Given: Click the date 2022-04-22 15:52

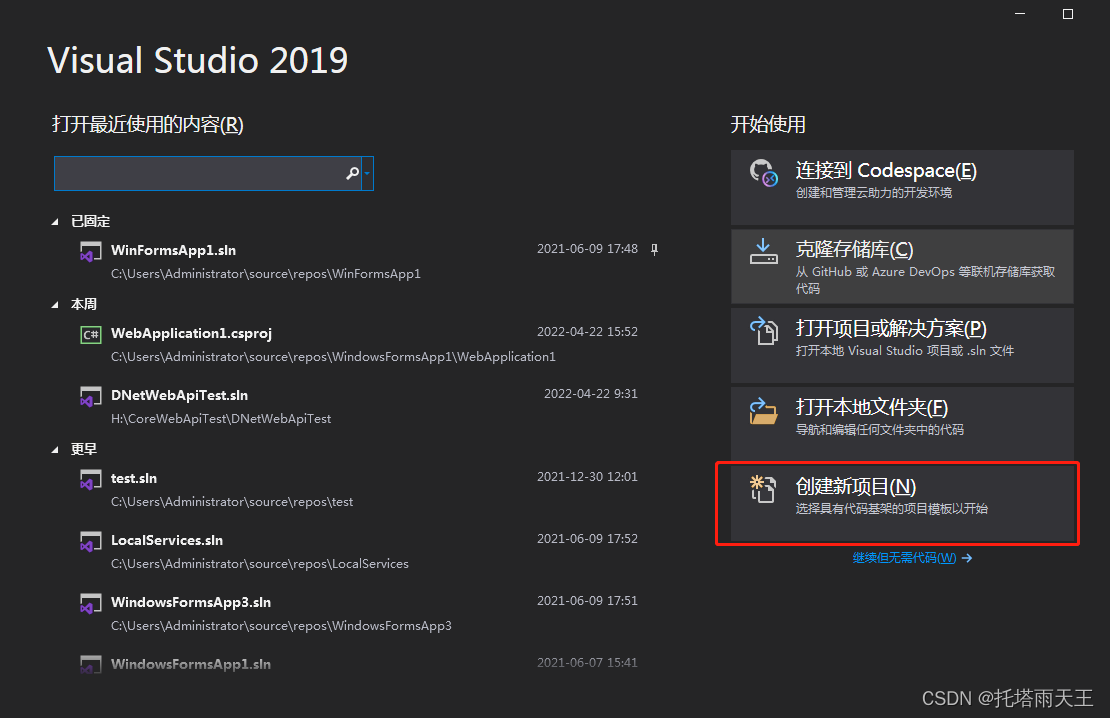Looking at the screenshot, I should tap(588, 331).
